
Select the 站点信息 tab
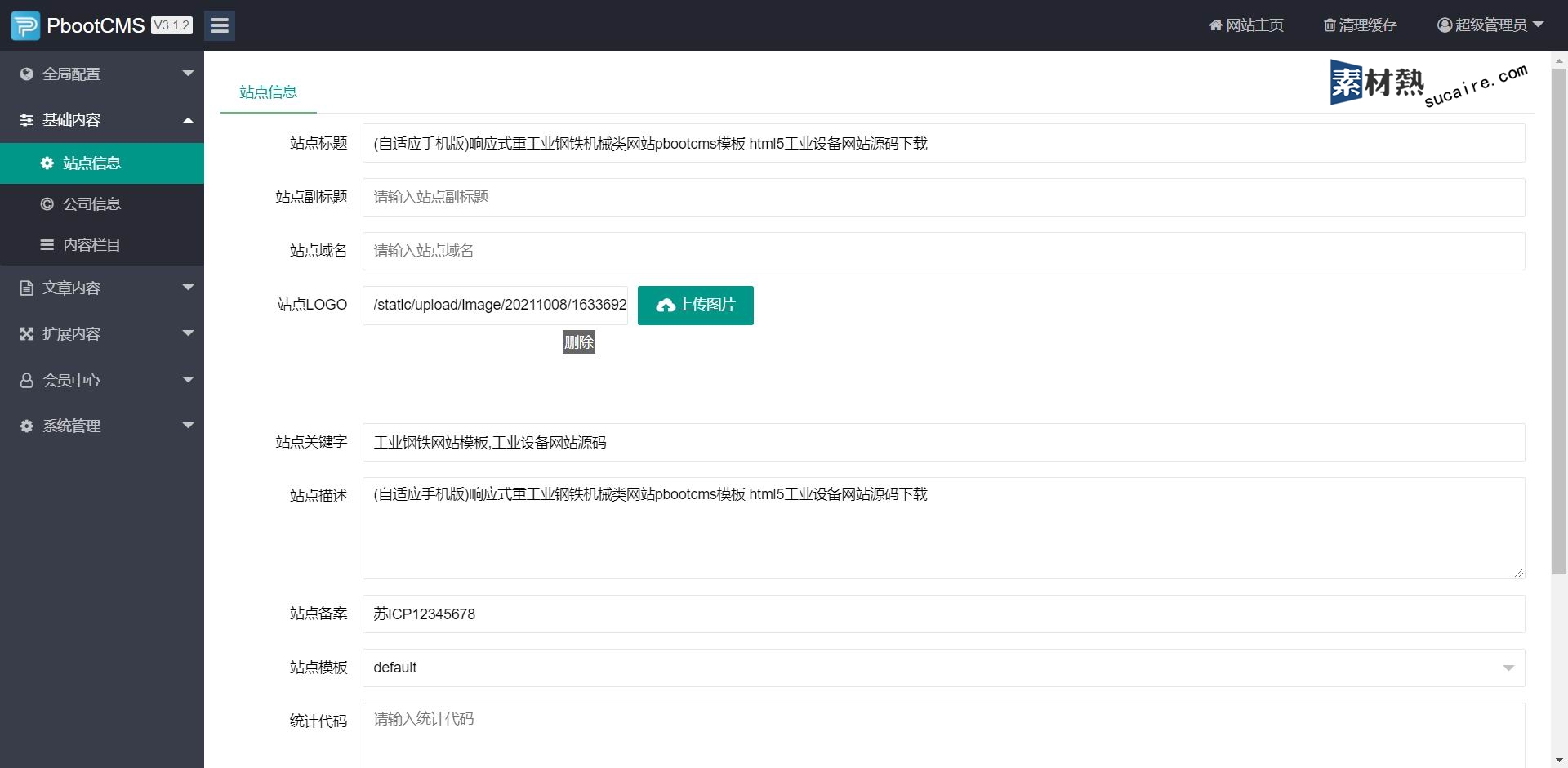(x=268, y=92)
